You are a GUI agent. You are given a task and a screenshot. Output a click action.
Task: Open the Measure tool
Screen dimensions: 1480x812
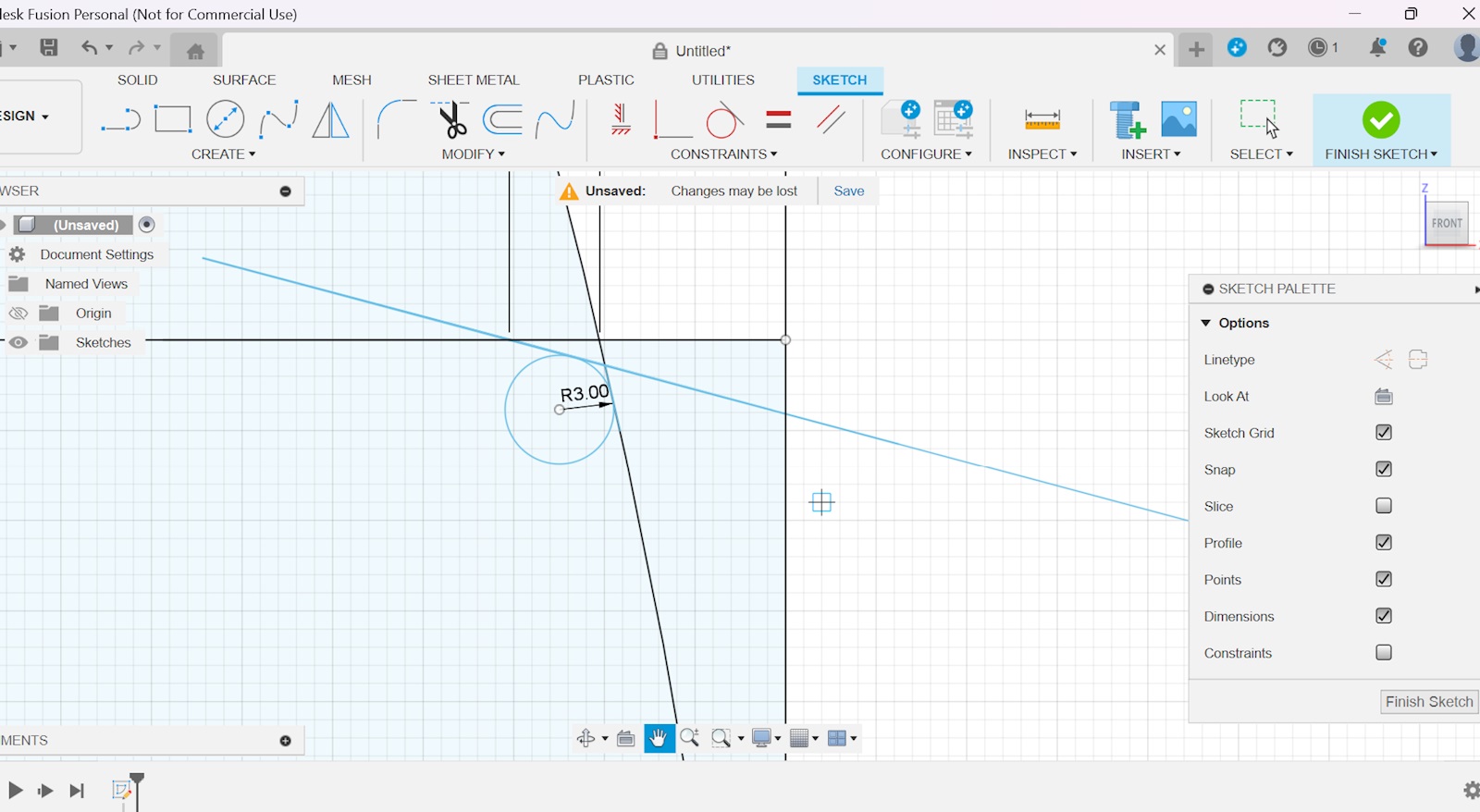click(1042, 119)
